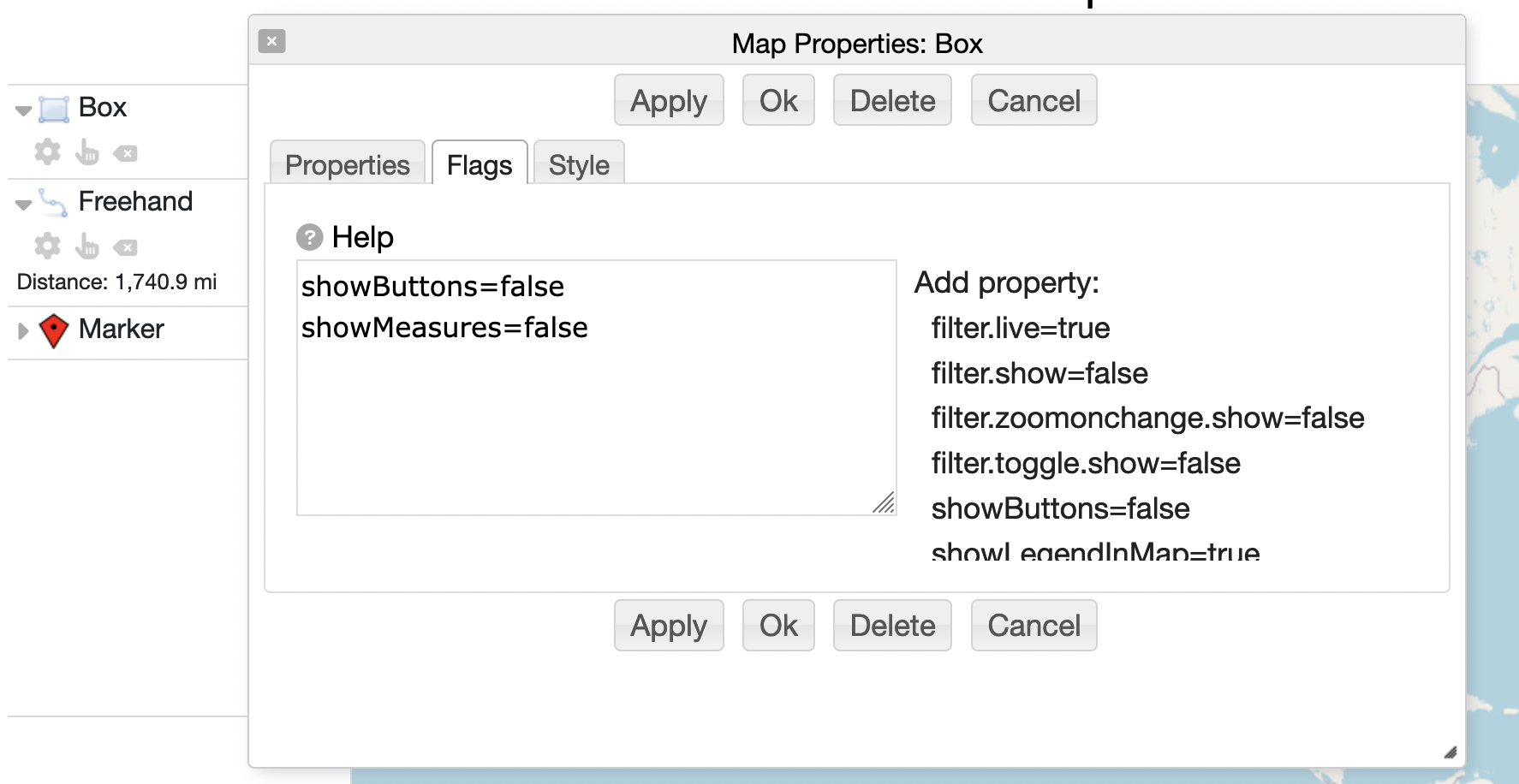Close the Map Properties dialog
The height and width of the screenshot is (784, 1519).
(271, 41)
